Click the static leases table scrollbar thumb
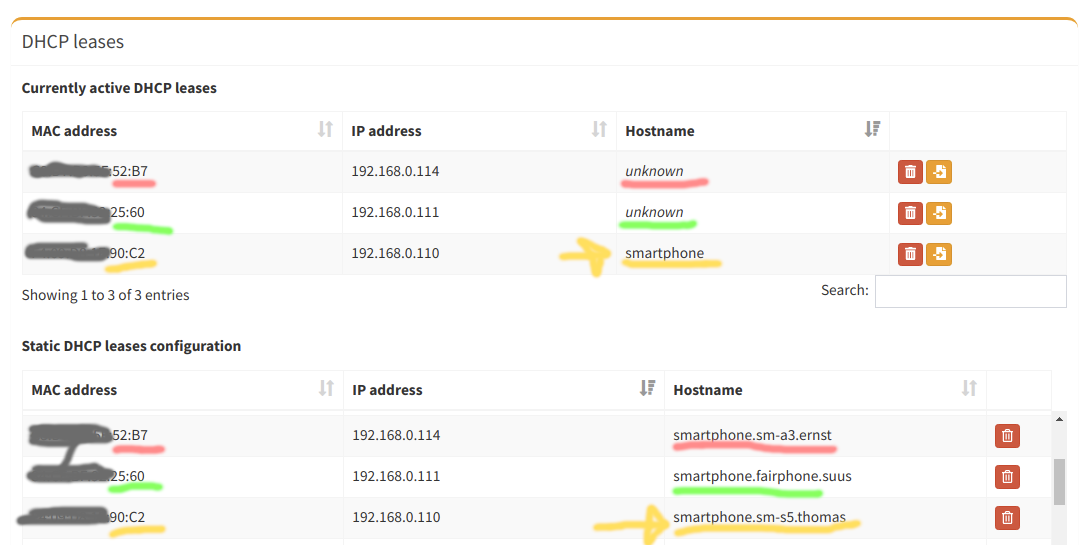 coord(1059,481)
